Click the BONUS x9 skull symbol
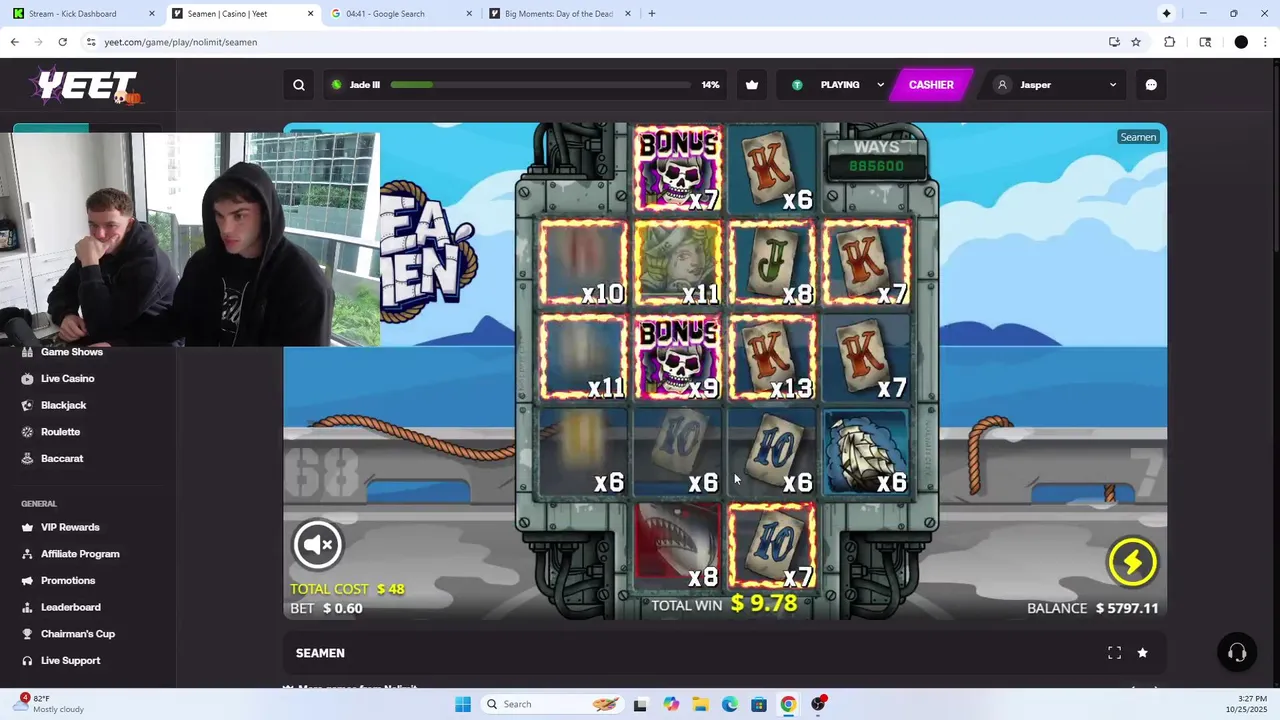 click(x=679, y=357)
